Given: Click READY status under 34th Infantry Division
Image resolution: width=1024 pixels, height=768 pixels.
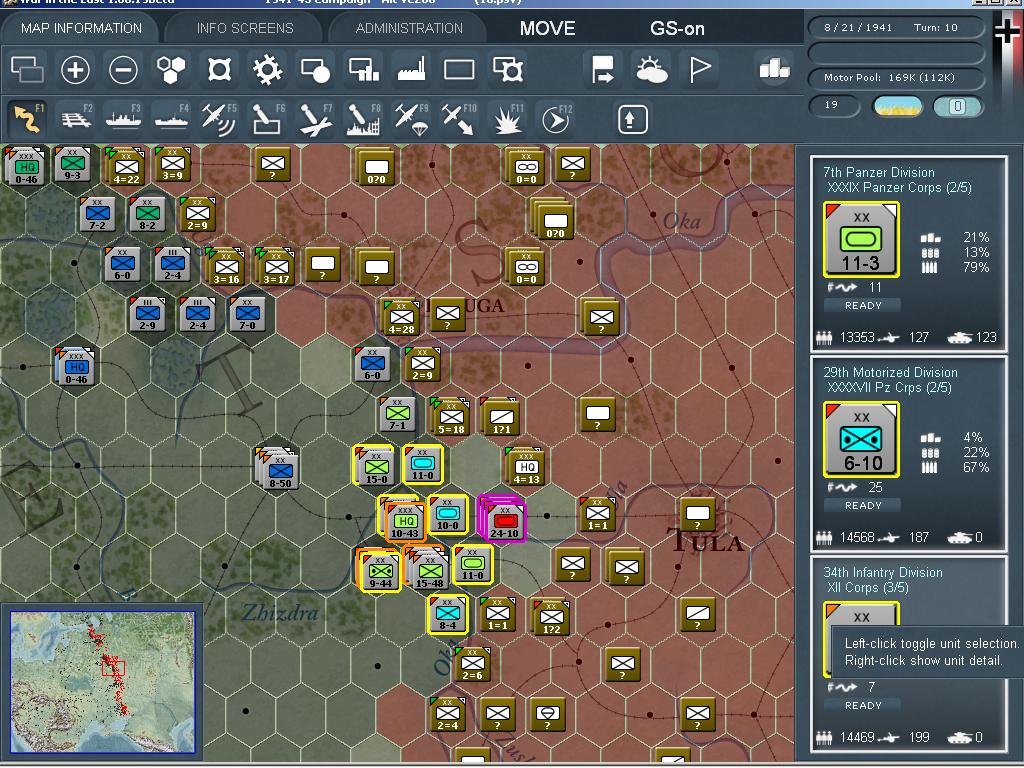Looking at the screenshot, I should coord(863,705).
